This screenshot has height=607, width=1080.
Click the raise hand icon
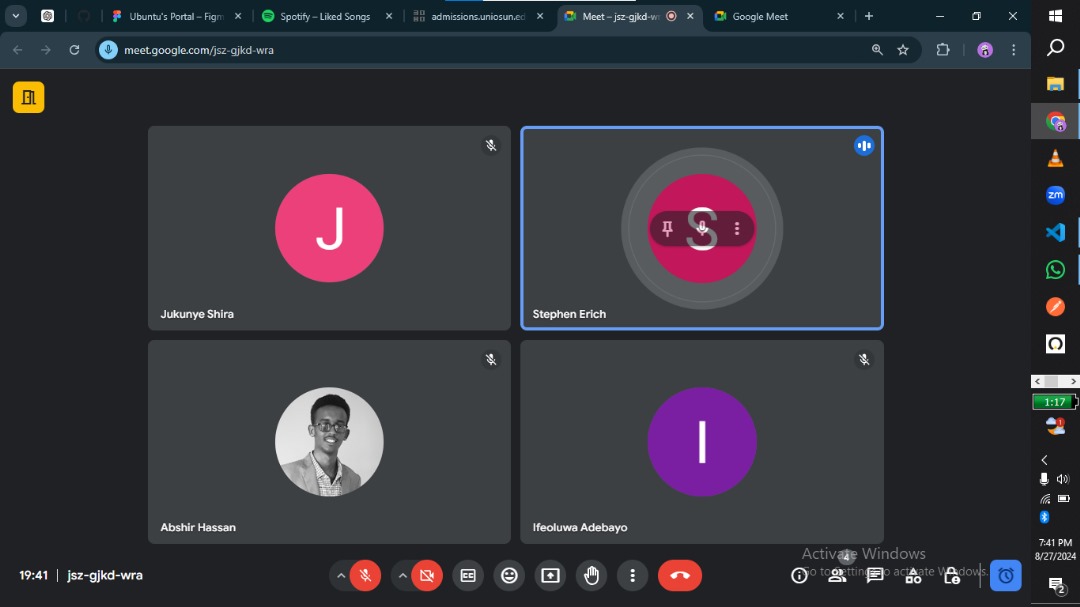pyautogui.click(x=590, y=575)
